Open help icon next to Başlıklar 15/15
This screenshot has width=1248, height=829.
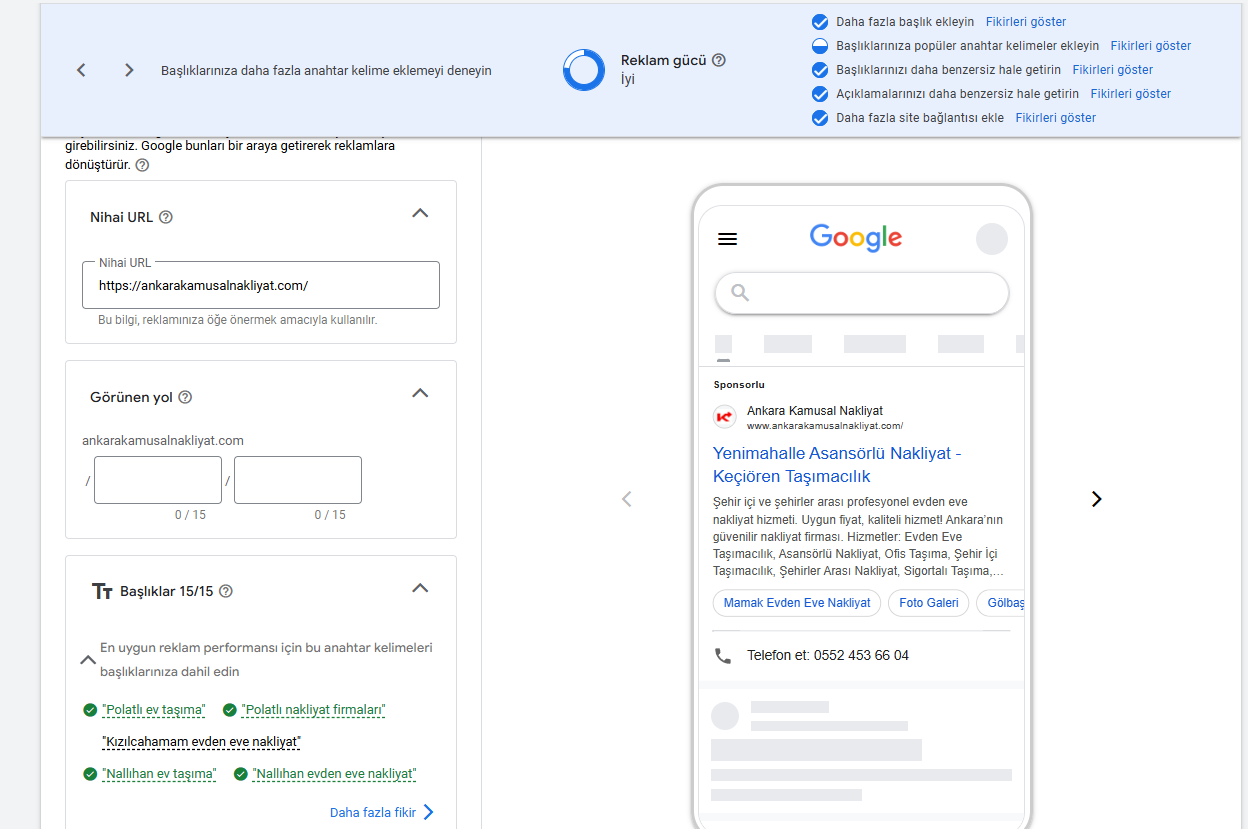pyautogui.click(x=226, y=591)
